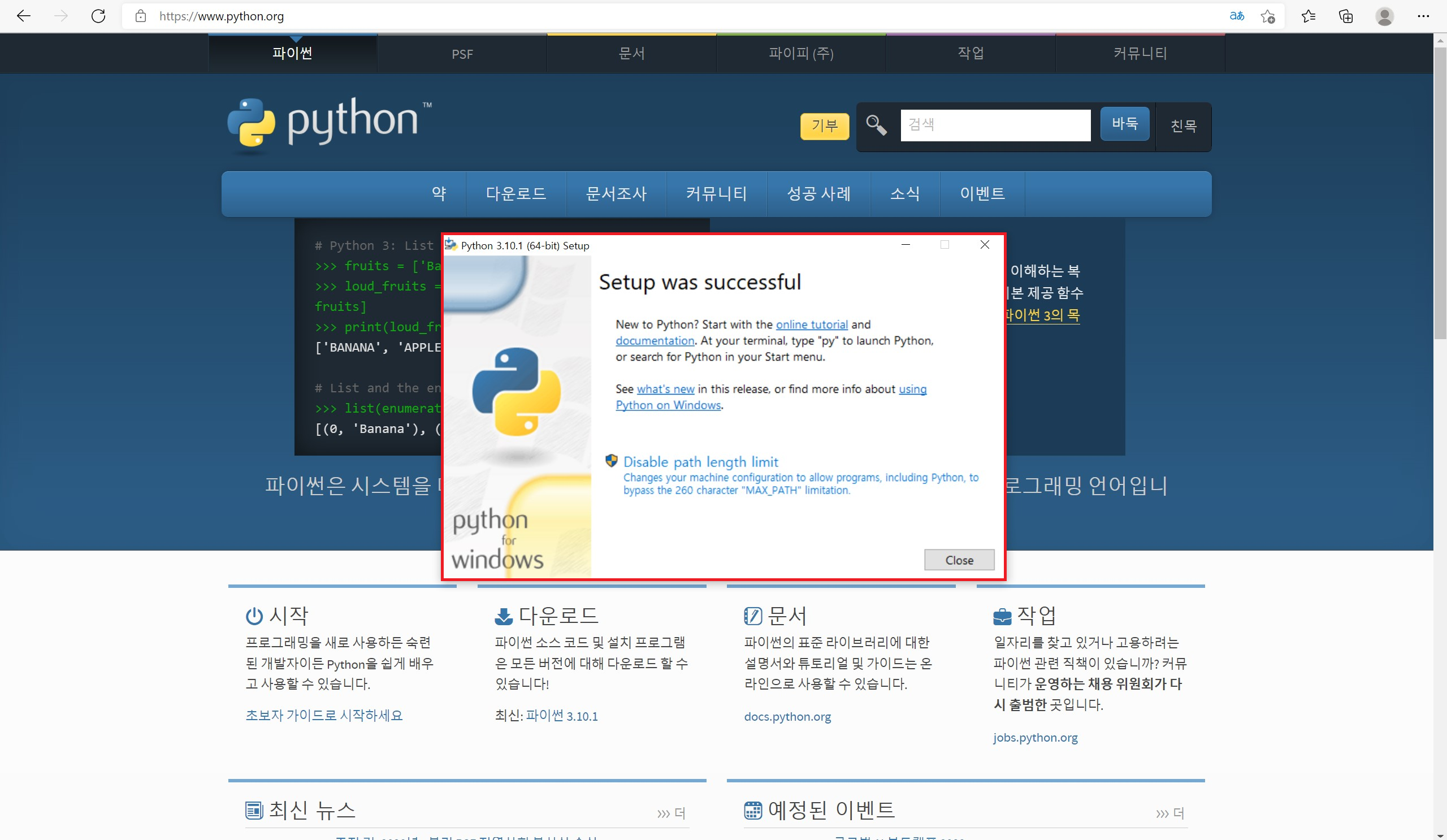Image resolution: width=1447 pixels, height=840 pixels.
Task: Click the translate page icon in address bar
Action: point(1237,16)
